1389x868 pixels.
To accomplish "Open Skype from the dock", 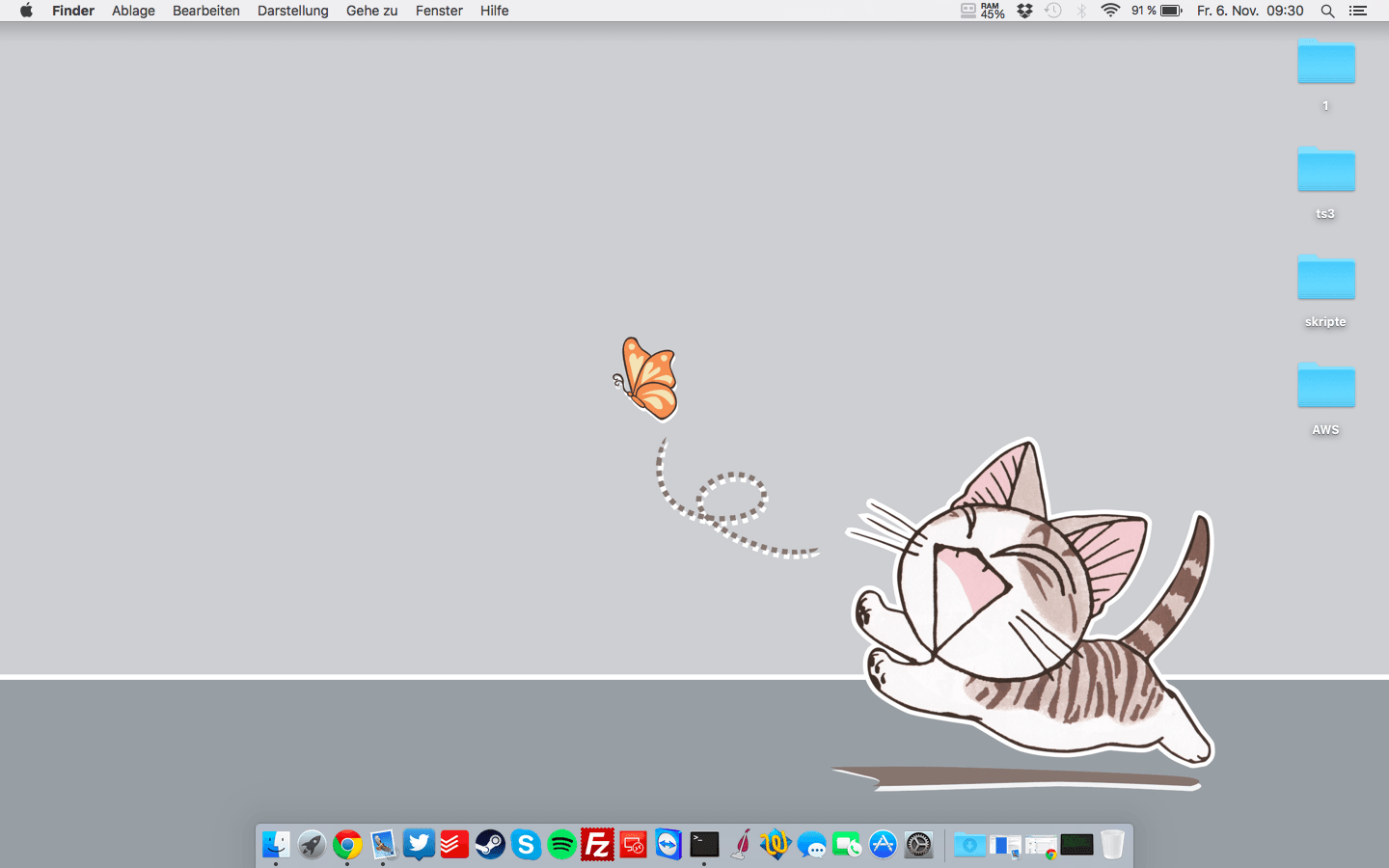I will [526, 845].
